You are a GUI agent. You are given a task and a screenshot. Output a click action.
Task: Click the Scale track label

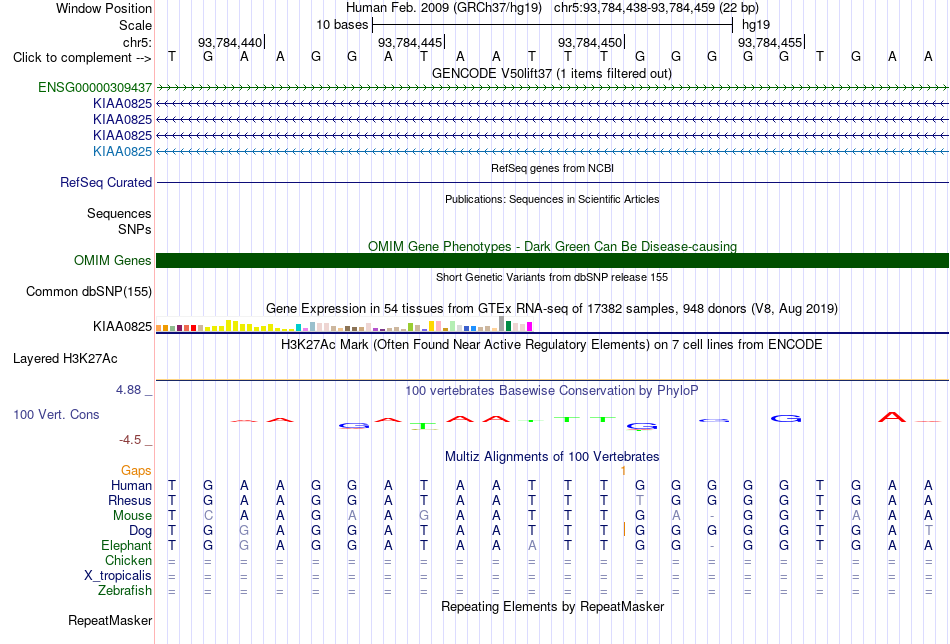pyautogui.click(x=135, y=25)
